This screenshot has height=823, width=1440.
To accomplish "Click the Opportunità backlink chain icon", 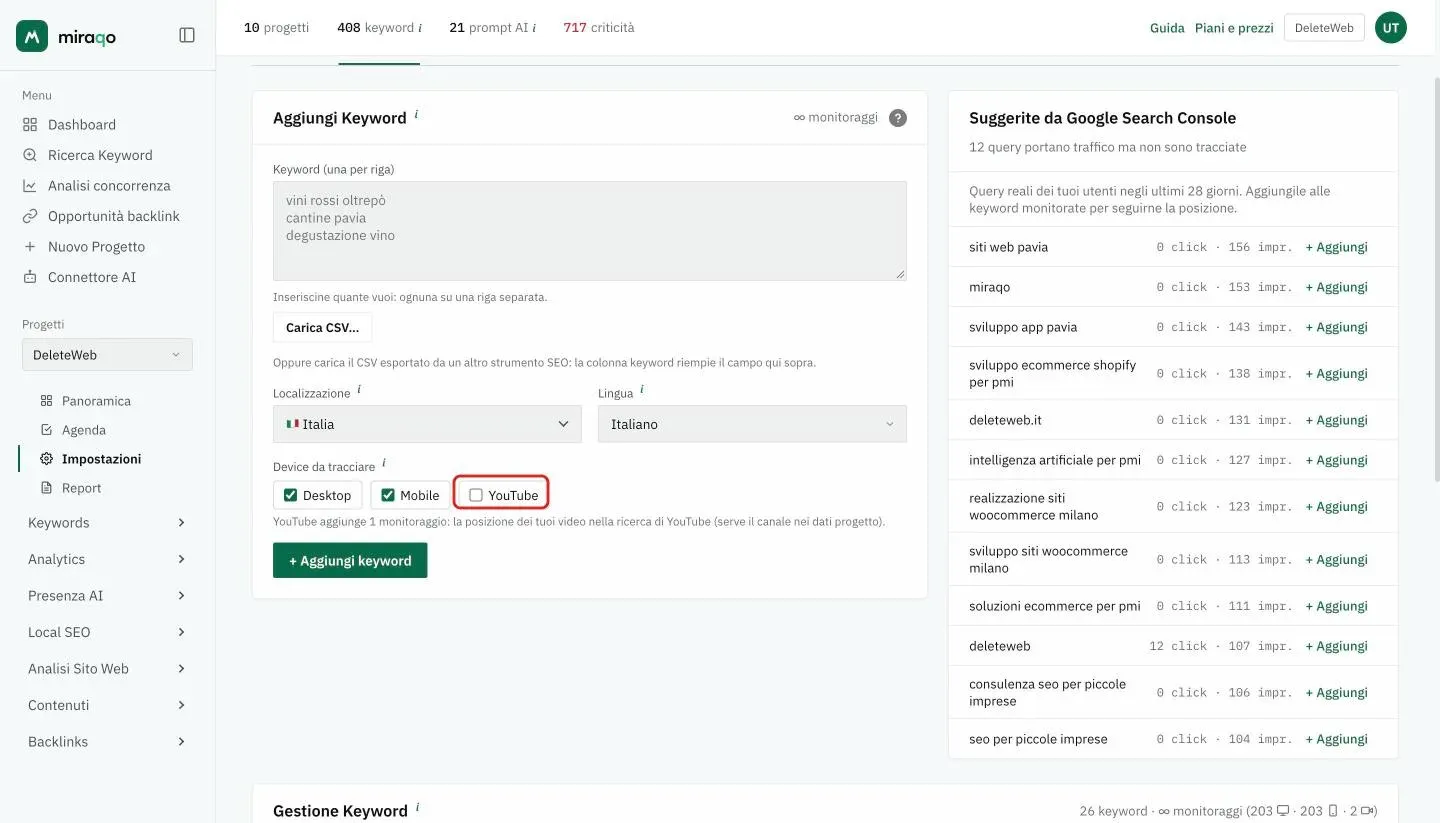I will coord(30,216).
